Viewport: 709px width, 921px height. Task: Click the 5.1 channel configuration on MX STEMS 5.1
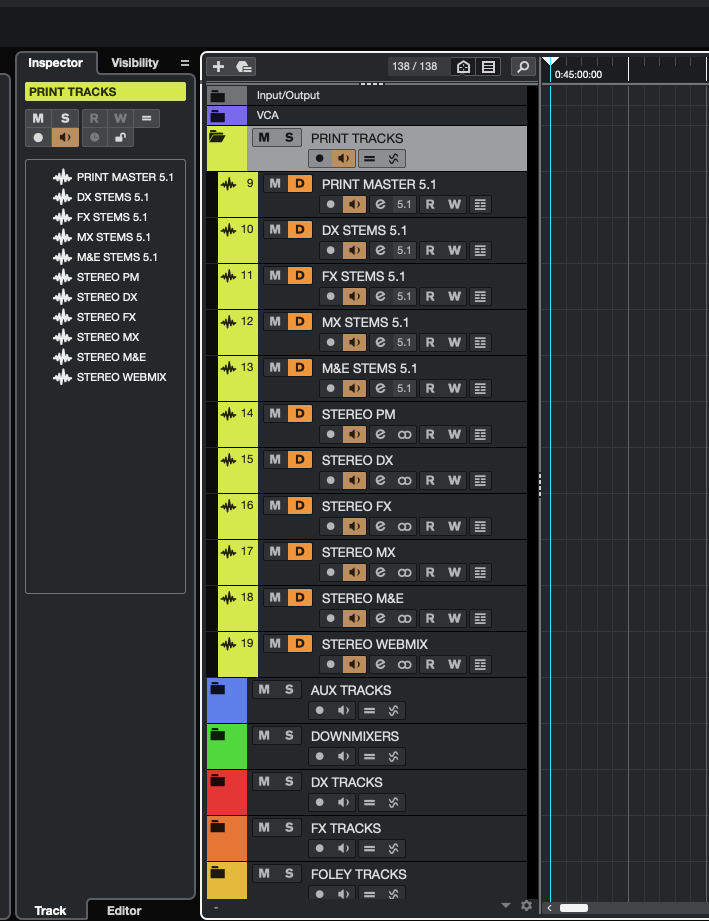click(404, 342)
